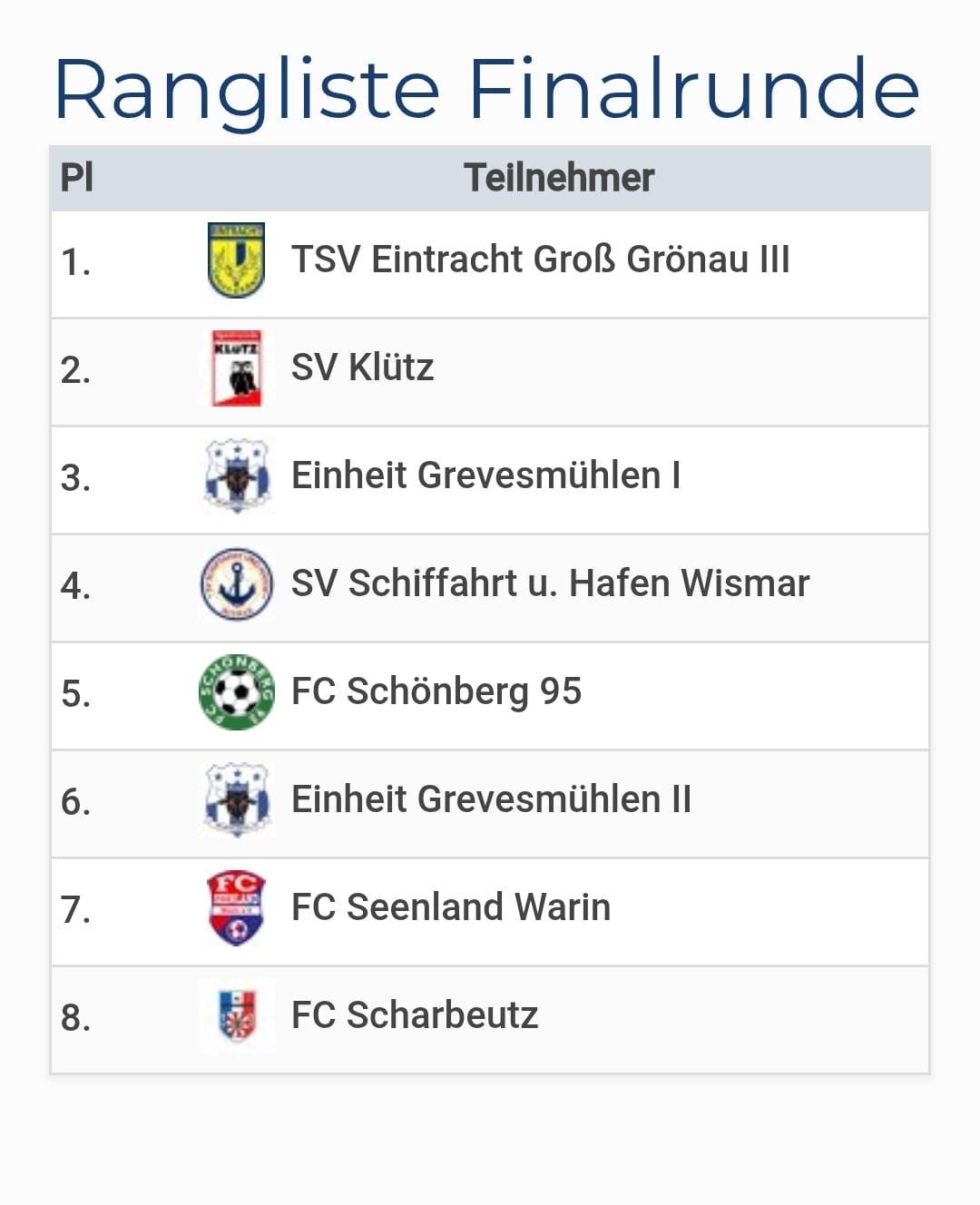980x1205 pixels.
Task: Select Einheit Grevesmühlen I team name
Action: coord(485,475)
